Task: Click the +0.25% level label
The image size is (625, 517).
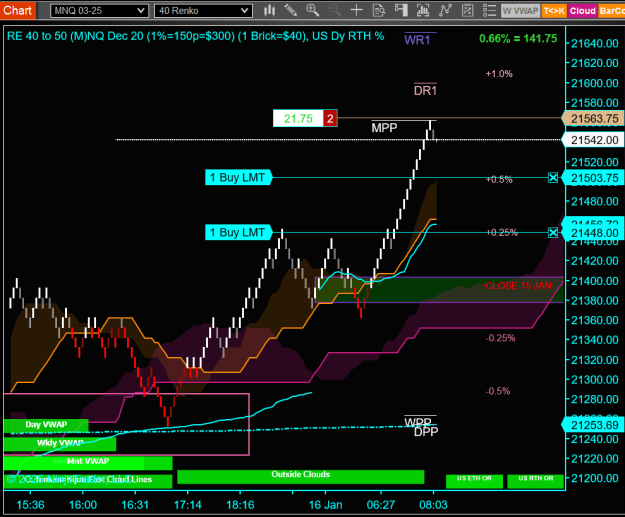Action: coord(501,232)
